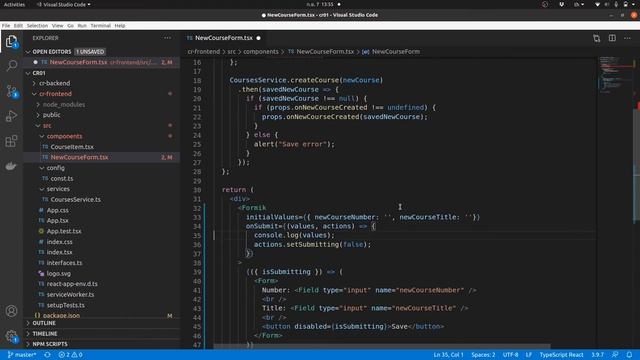Open the Extensions view
Screen dimensions: 640x360
click(x=11, y=141)
